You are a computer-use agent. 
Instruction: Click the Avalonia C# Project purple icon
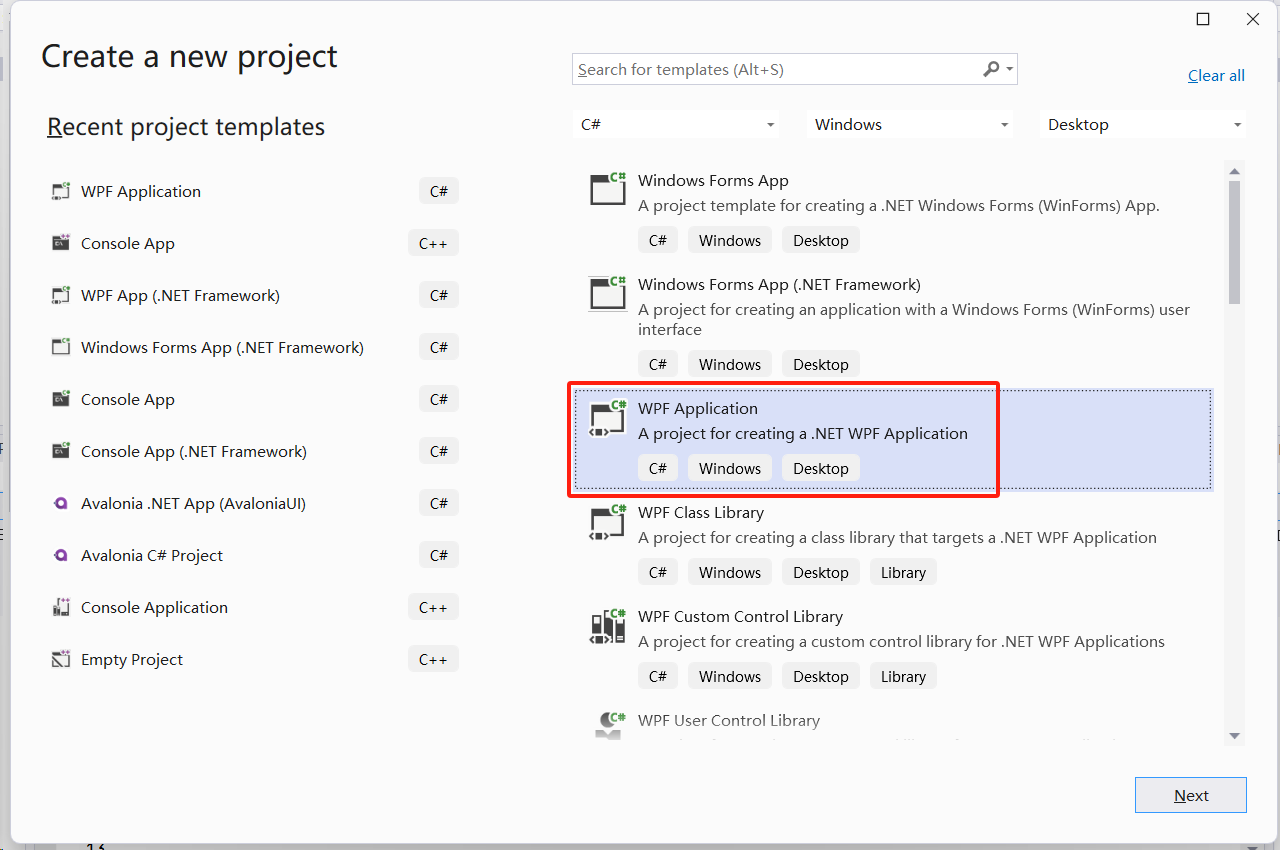(61, 555)
